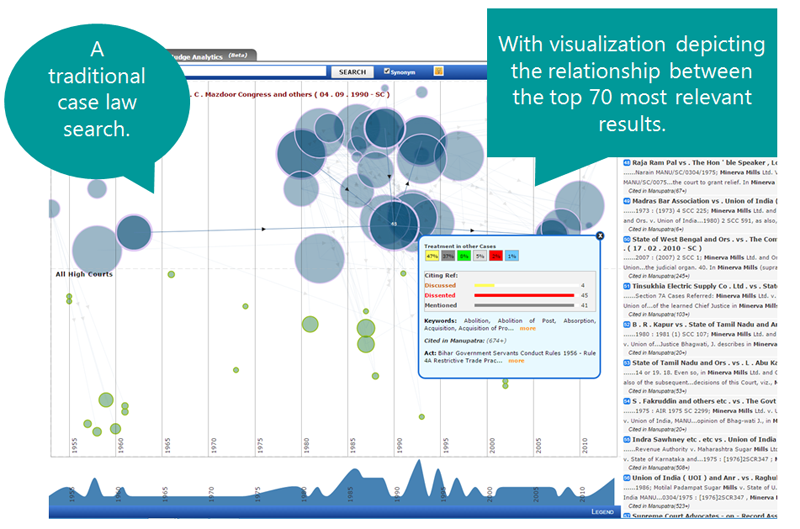Click 1985 marker on bottom timeline overview
The image size is (800, 529).
[351, 494]
